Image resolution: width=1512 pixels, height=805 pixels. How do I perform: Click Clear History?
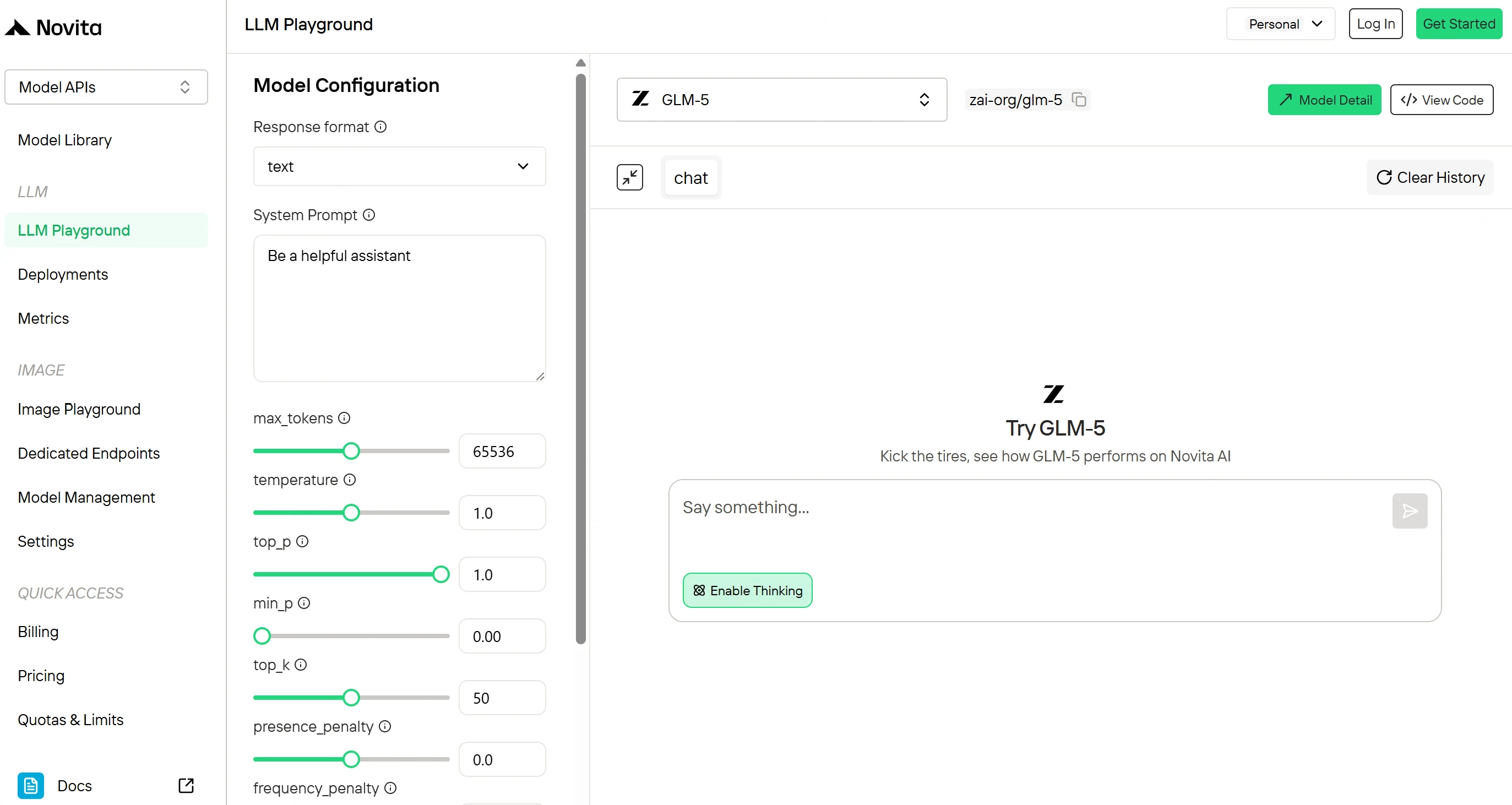tap(1430, 177)
